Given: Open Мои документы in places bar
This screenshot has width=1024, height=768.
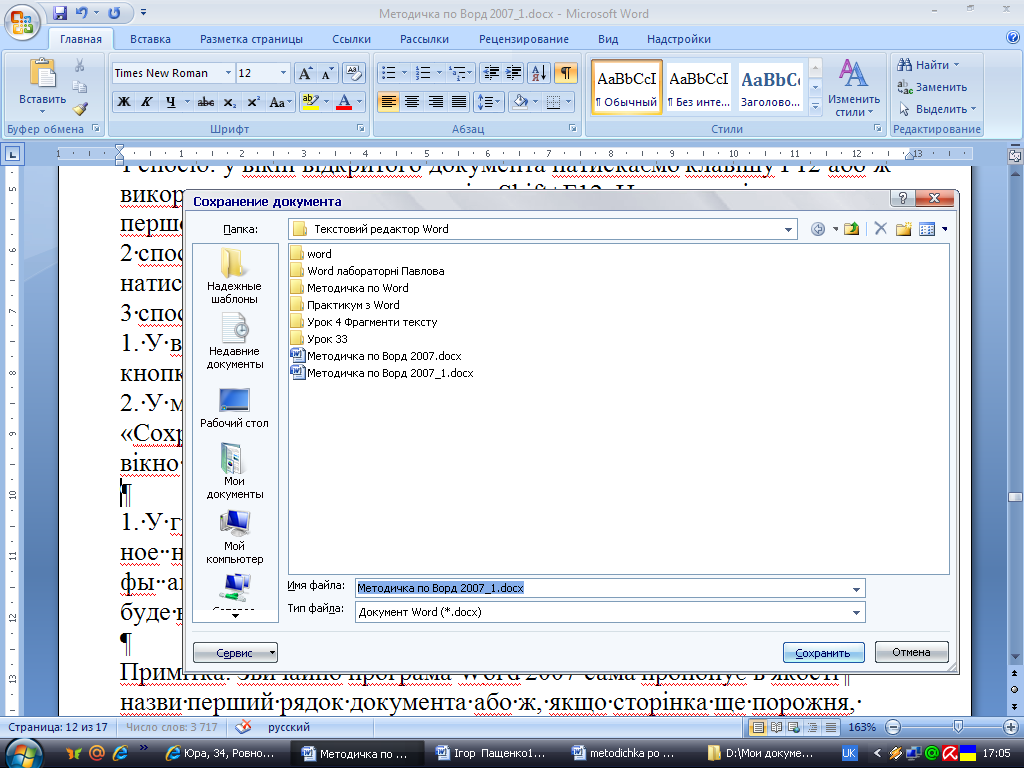Looking at the screenshot, I should pos(234,472).
